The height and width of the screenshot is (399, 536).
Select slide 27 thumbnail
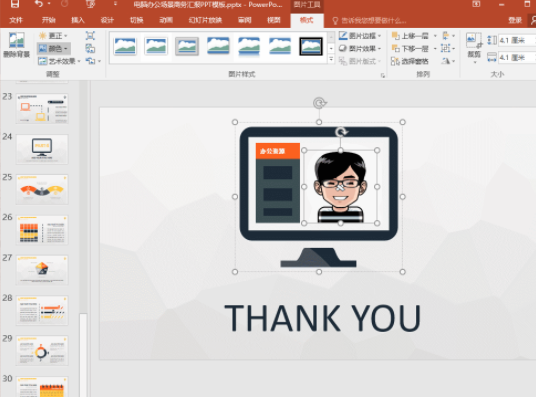tap(42, 270)
